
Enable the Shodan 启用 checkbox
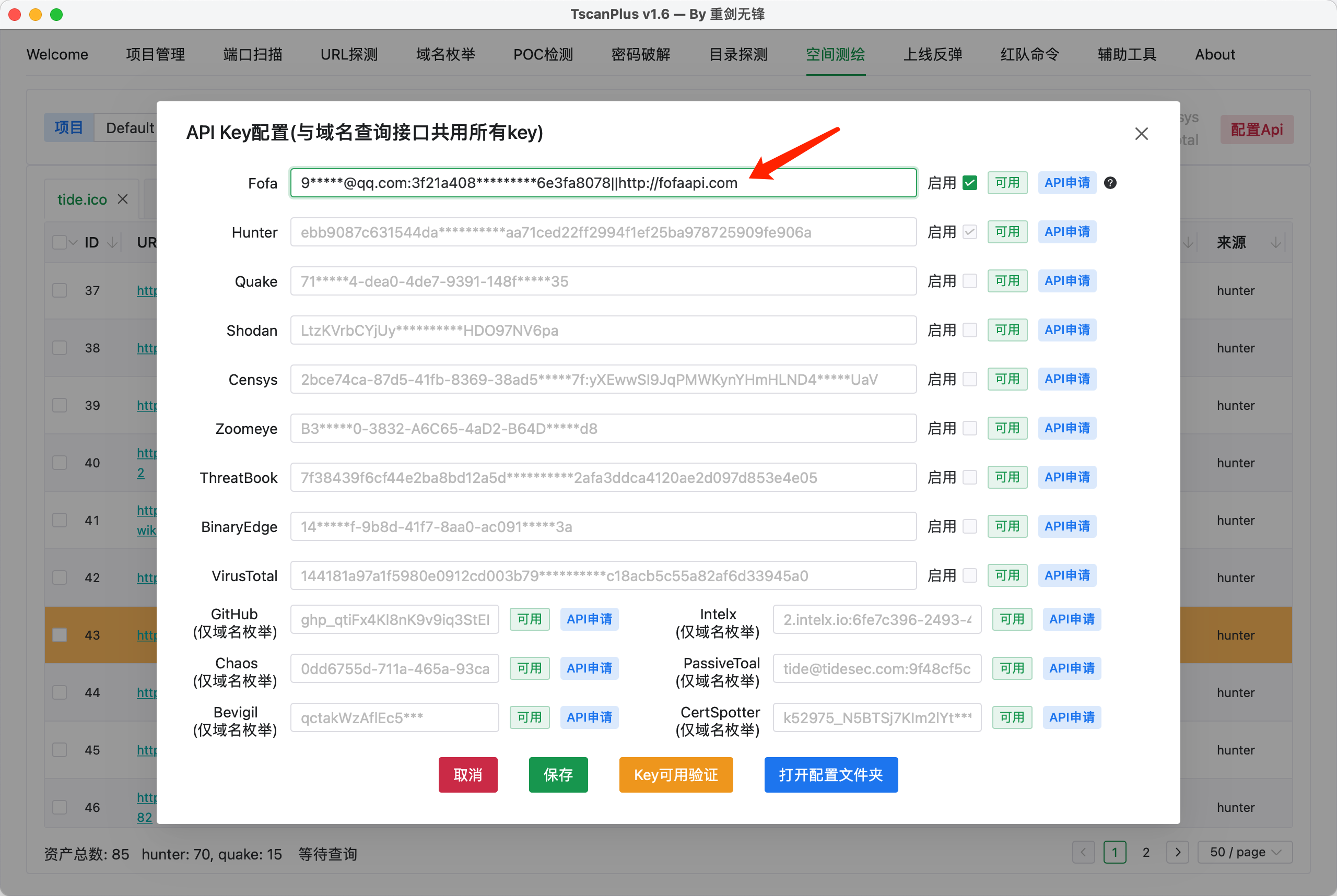[970, 331]
